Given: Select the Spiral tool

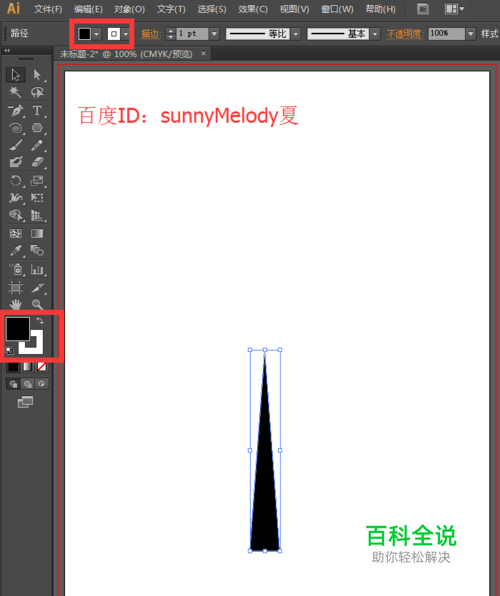Looking at the screenshot, I should click(16, 128).
